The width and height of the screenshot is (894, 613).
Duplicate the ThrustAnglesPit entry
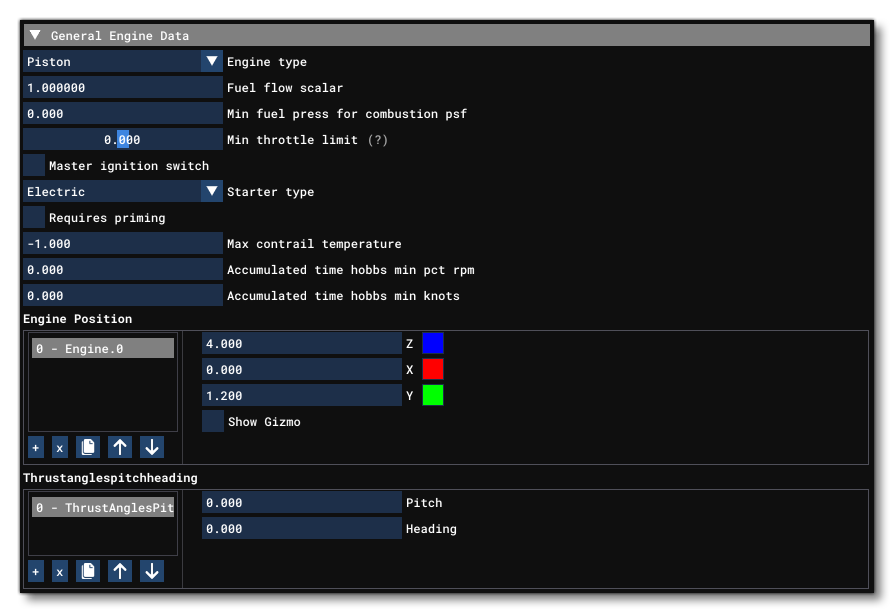[88, 572]
